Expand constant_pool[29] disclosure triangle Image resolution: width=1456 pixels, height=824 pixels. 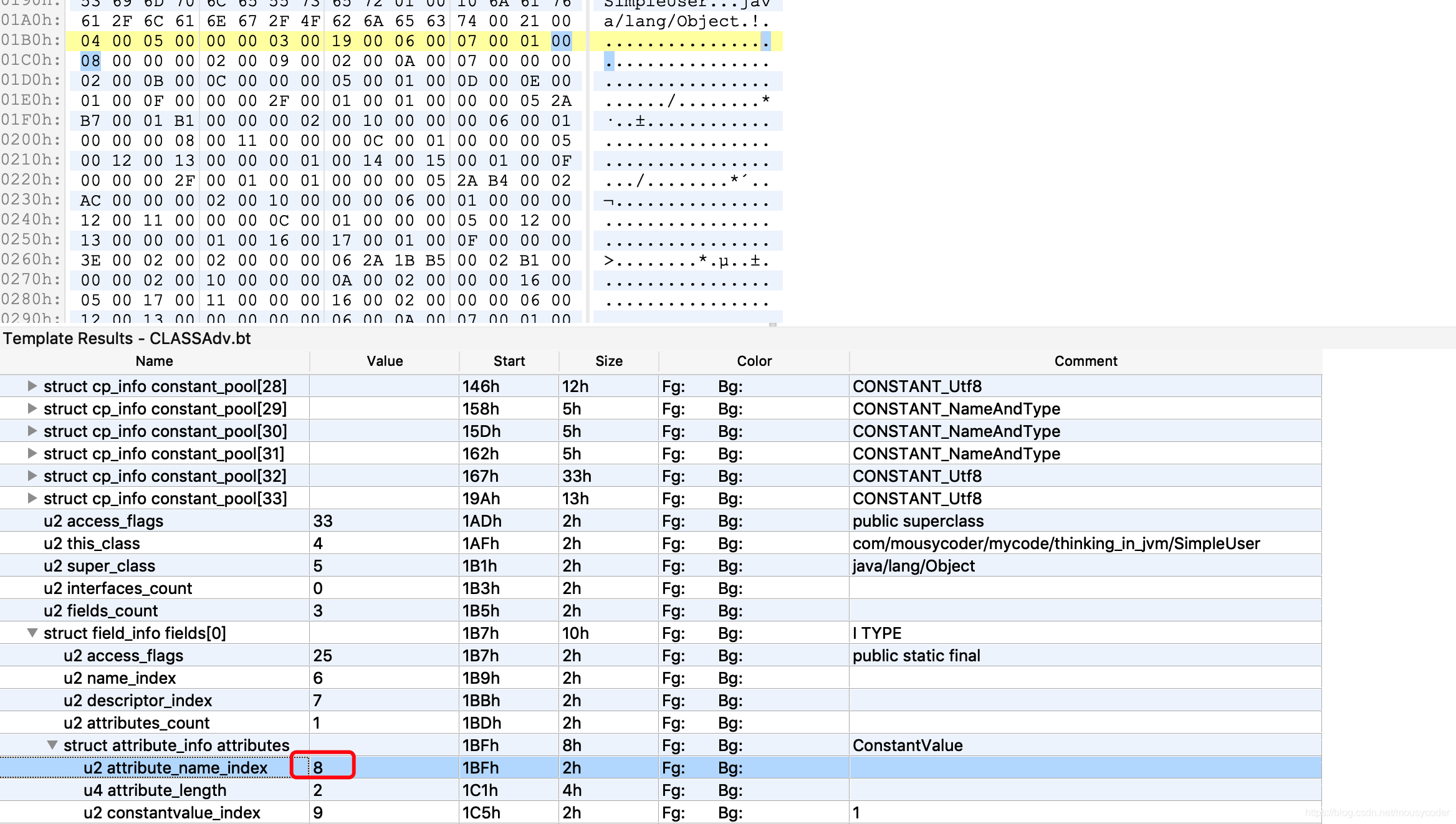tap(32, 408)
